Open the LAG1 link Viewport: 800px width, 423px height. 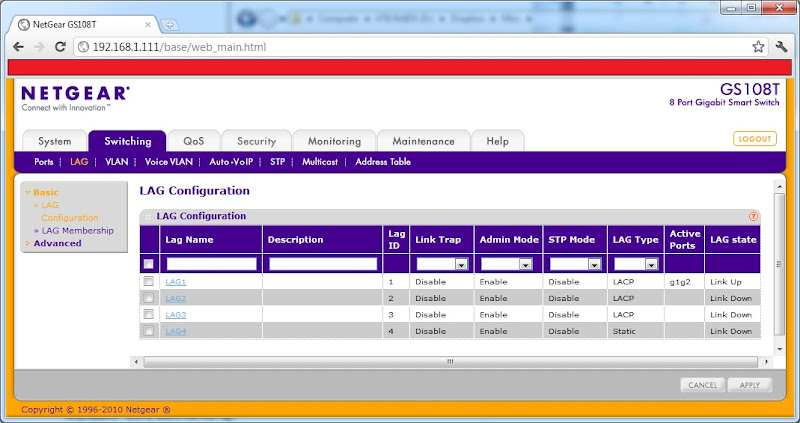176,282
